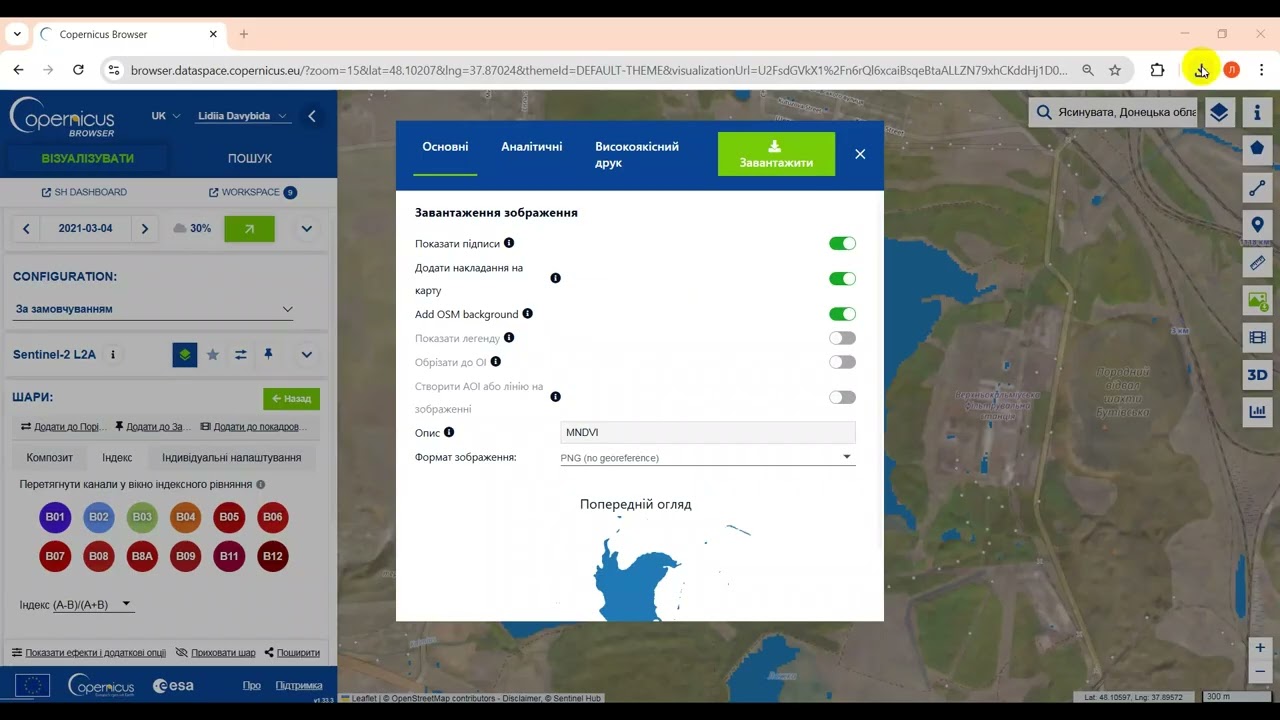Viewport: 1280px width, 720px height.
Task: Show info for Add OSM background
Action: click(x=528, y=314)
